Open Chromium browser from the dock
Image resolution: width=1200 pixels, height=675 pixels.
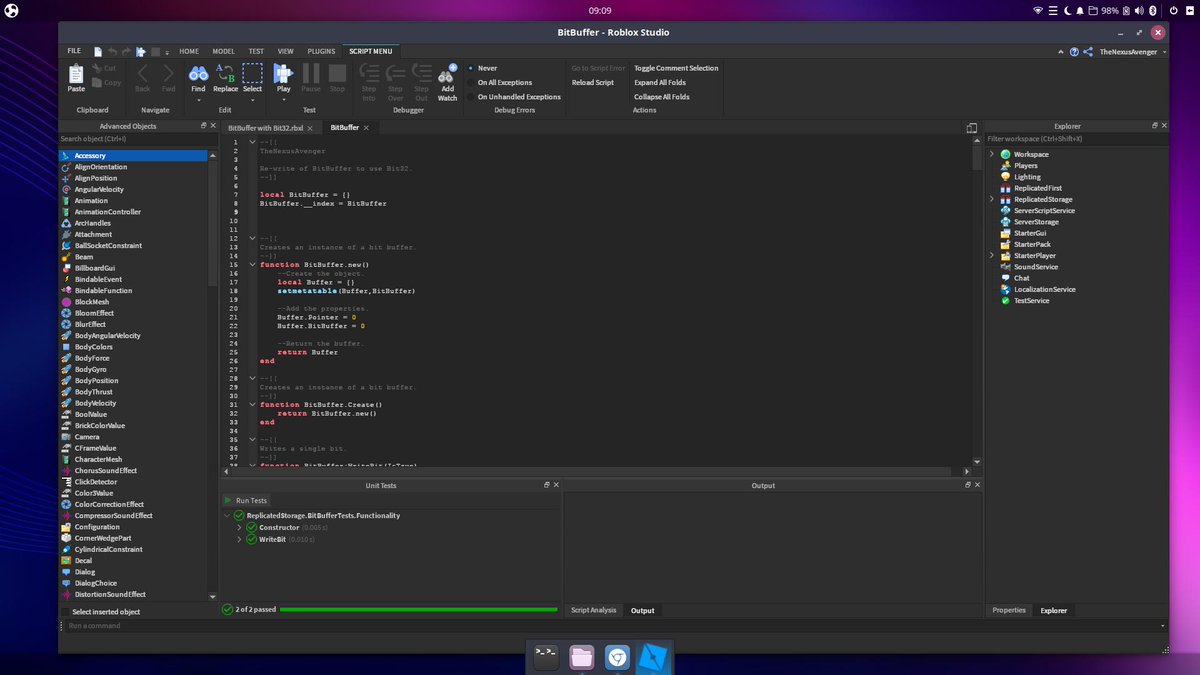point(617,656)
